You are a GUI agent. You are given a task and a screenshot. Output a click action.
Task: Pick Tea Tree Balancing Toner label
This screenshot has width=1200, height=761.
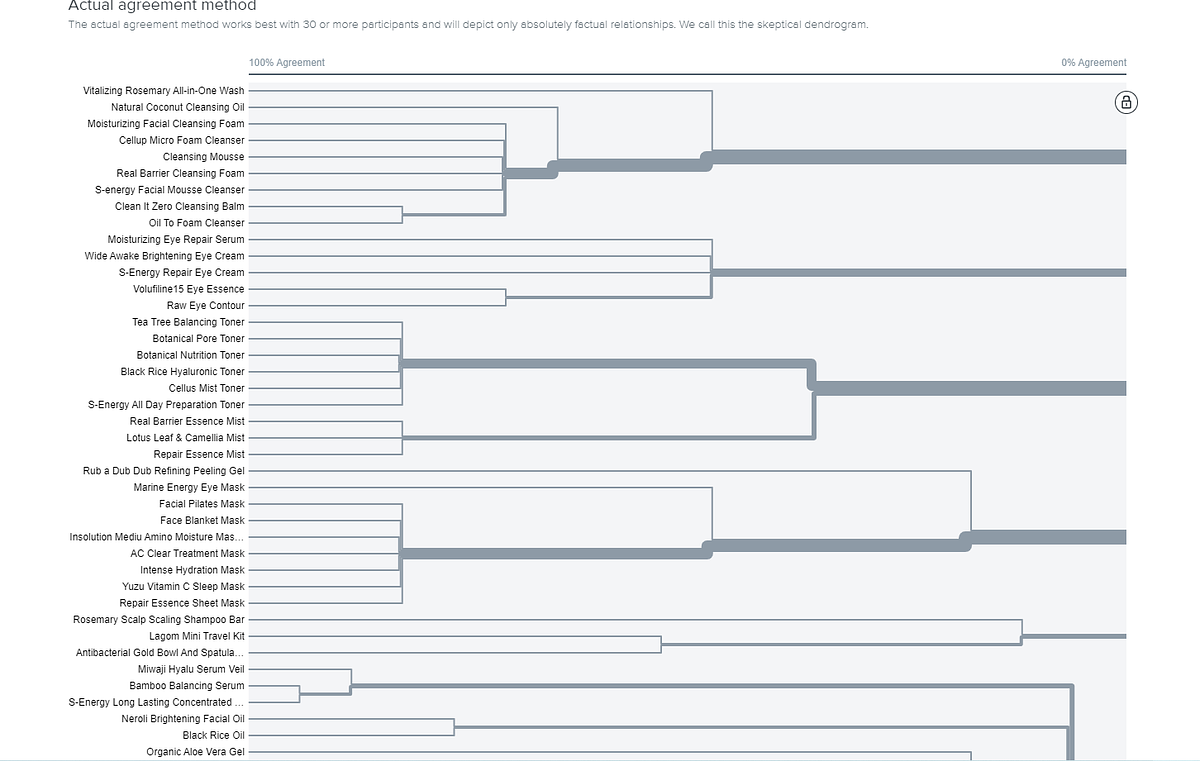pyautogui.click(x=188, y=322)
